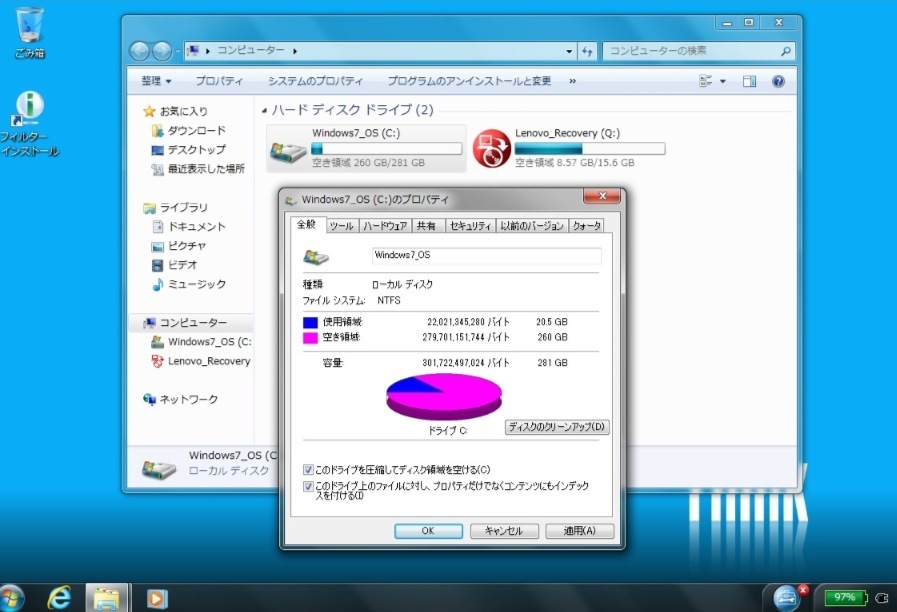Click プロパティ in Explorer toolbar

pyautogui.click(x=220, y=81)
